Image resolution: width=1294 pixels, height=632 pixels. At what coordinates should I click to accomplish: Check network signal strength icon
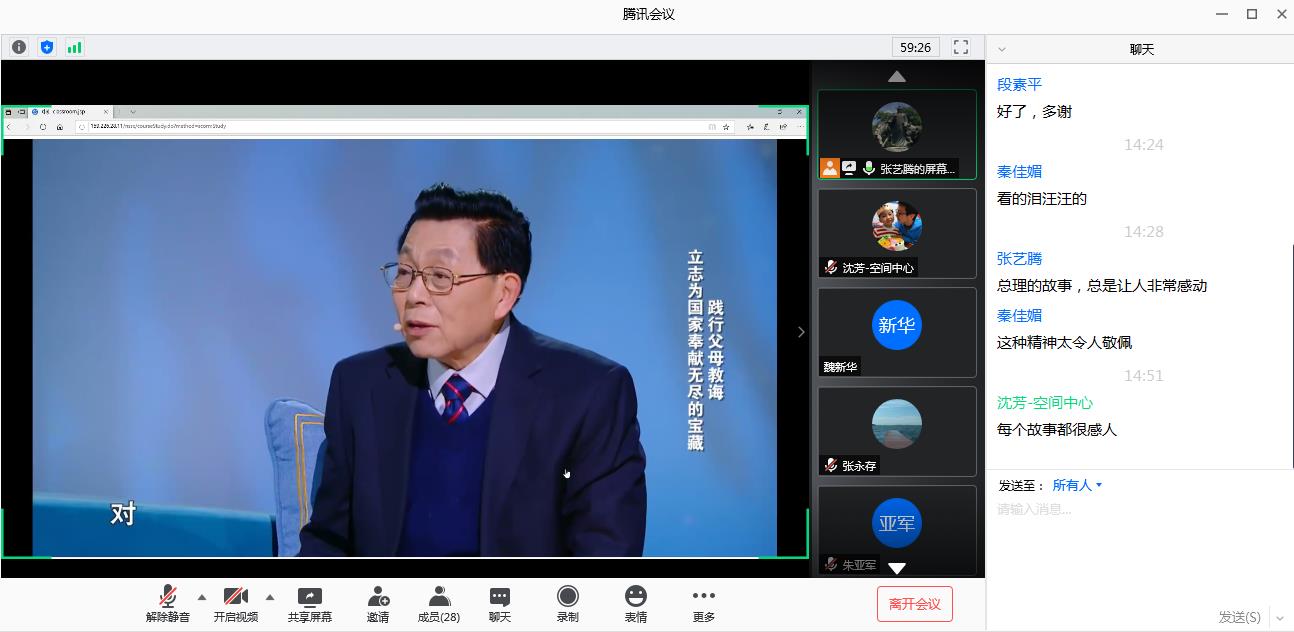(75, 47)
